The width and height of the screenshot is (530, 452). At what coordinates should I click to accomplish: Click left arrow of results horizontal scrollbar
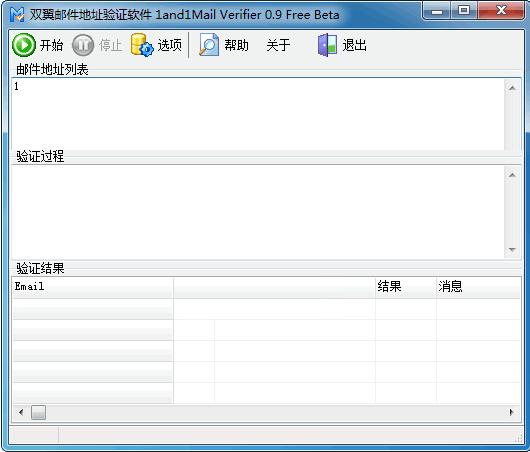(x=21, y=412)
